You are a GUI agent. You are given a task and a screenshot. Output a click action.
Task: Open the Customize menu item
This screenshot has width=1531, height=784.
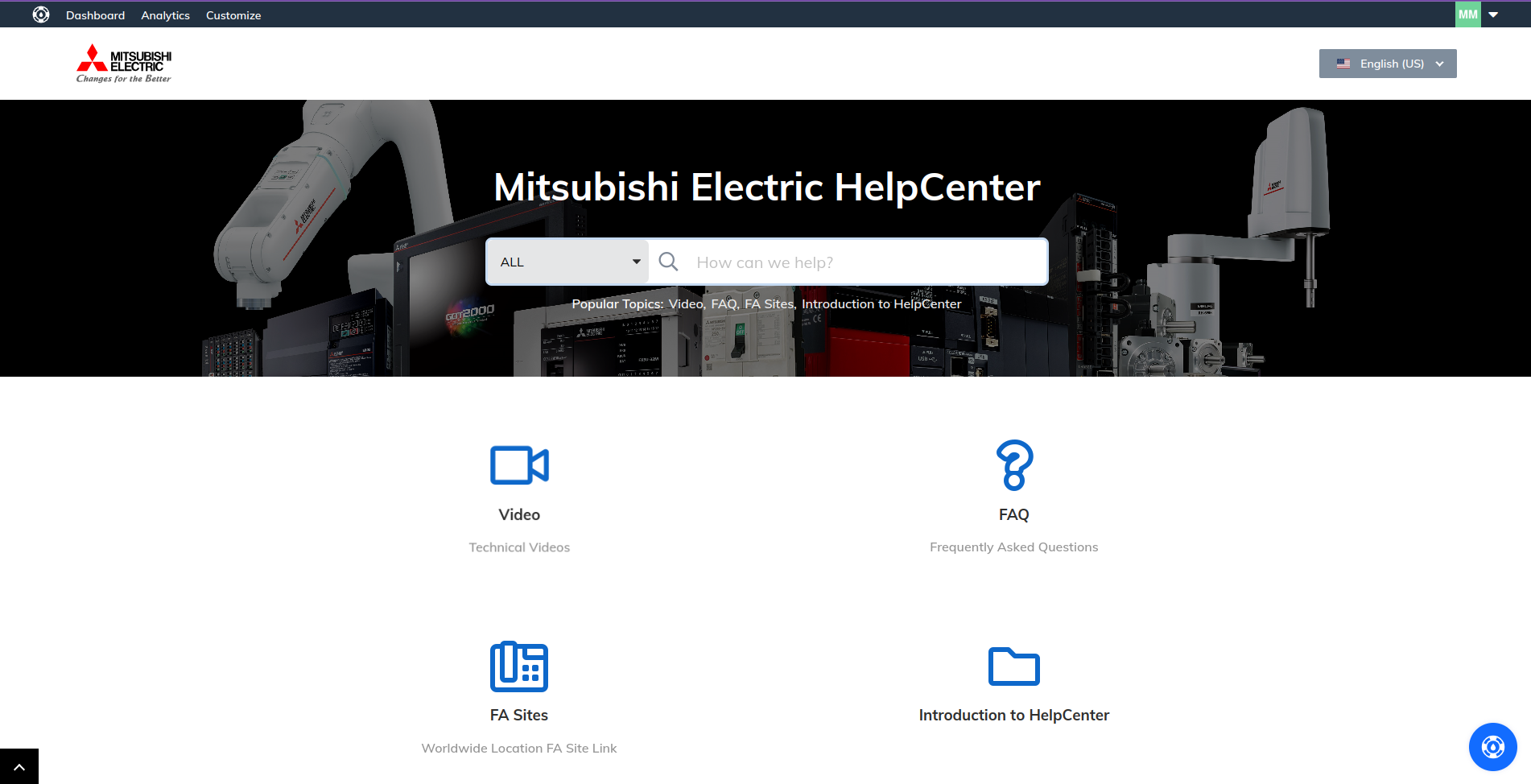[233, 15]
